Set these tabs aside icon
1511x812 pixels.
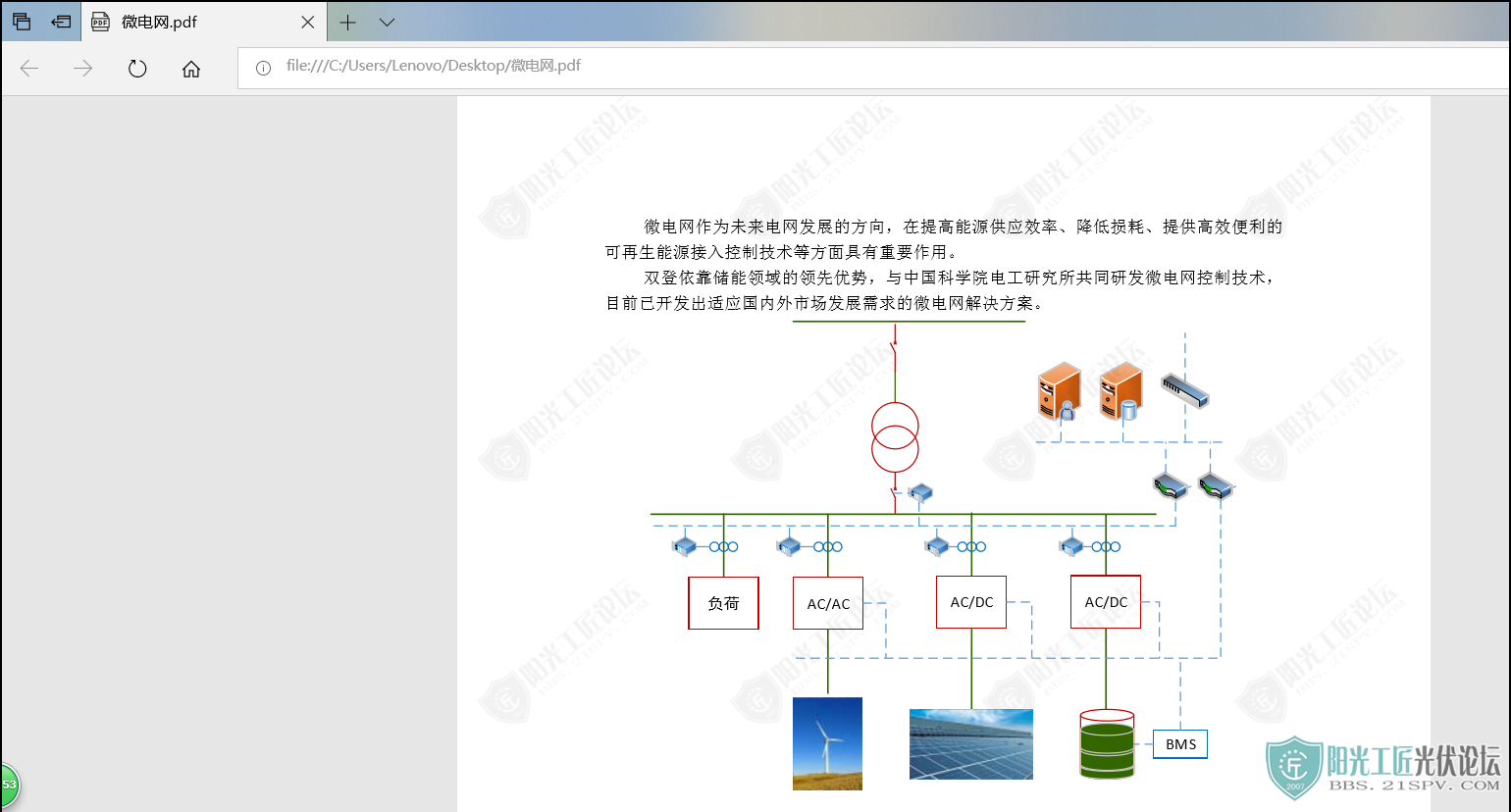click(61, 22)
